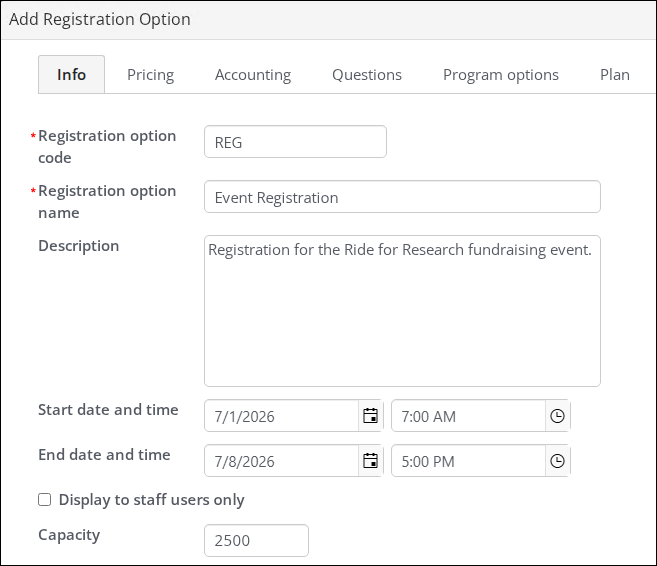Click the start time field 7:00 AM

468,416
